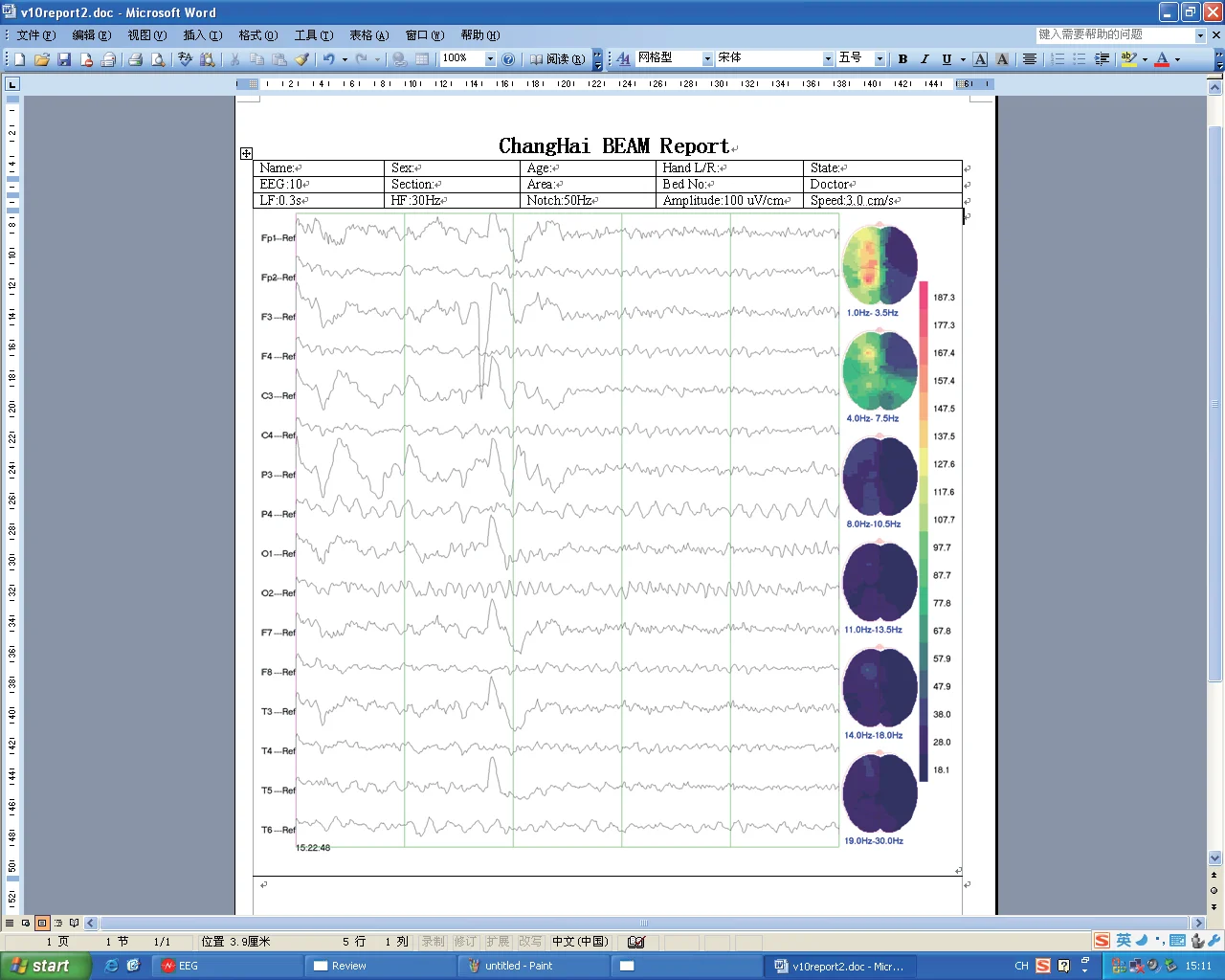
Task: Click the Windows start button
Action: [43, 966]
